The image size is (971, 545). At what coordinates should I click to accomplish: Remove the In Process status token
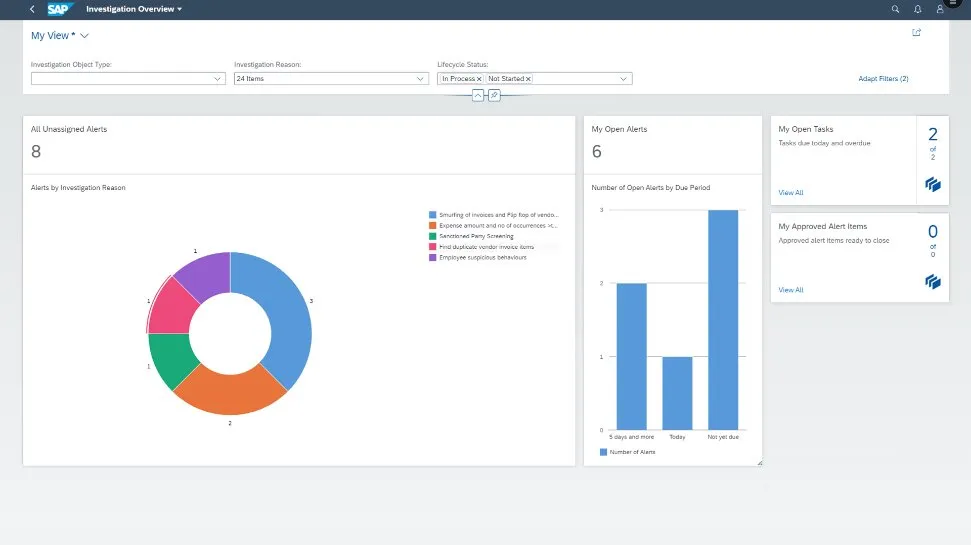point(479,78)
